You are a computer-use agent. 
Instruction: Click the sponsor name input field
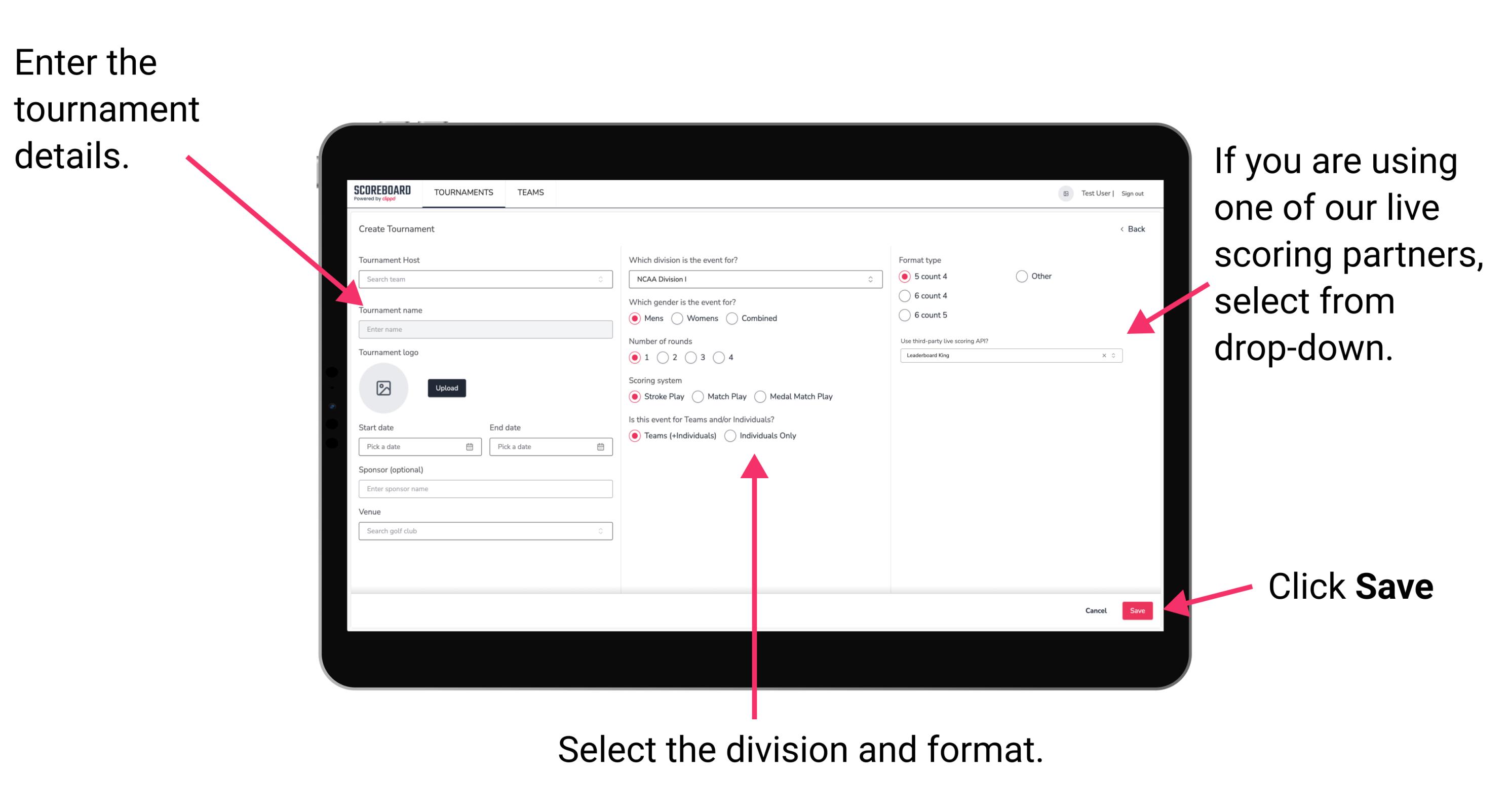(484, 488)
